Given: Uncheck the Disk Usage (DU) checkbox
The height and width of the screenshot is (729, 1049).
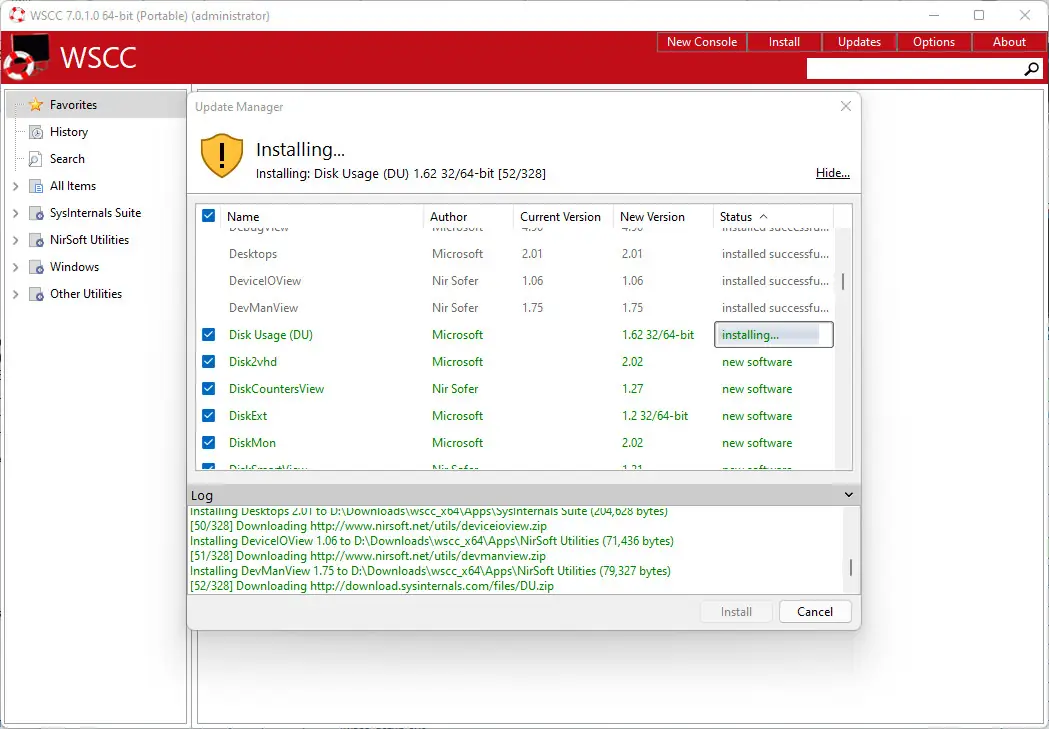Looking at the screenshot, I should [x=208, y=334].
